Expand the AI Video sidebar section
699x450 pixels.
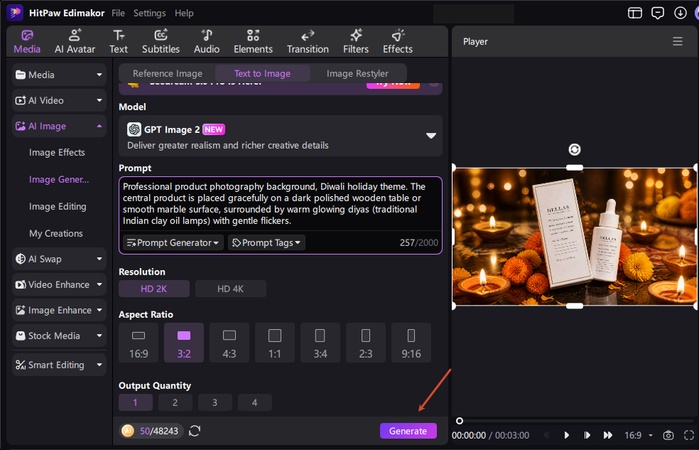59,100
